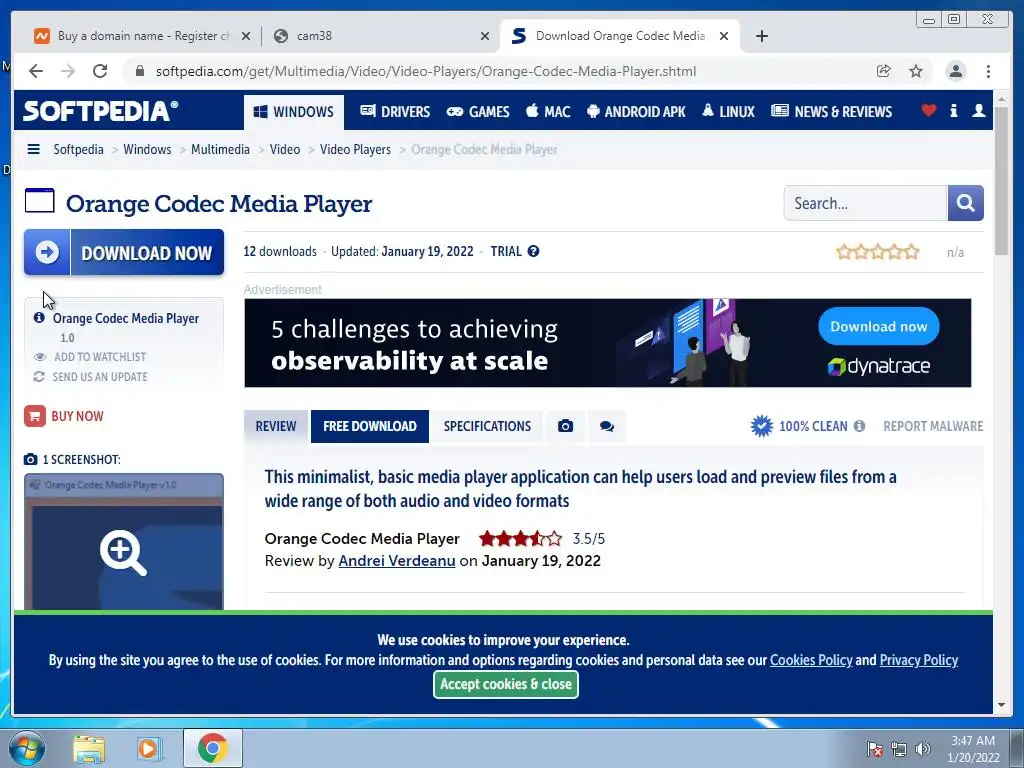This screenshot has width=1024, height=768.
Task: Open the Games section
Action: [x=478, y=112]
